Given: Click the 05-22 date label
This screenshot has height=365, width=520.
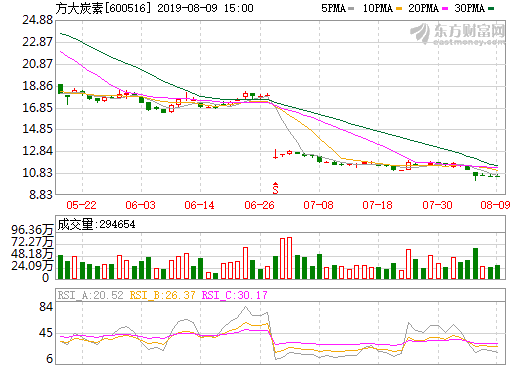Looking at the screenshot, I should tap(81, 205).
